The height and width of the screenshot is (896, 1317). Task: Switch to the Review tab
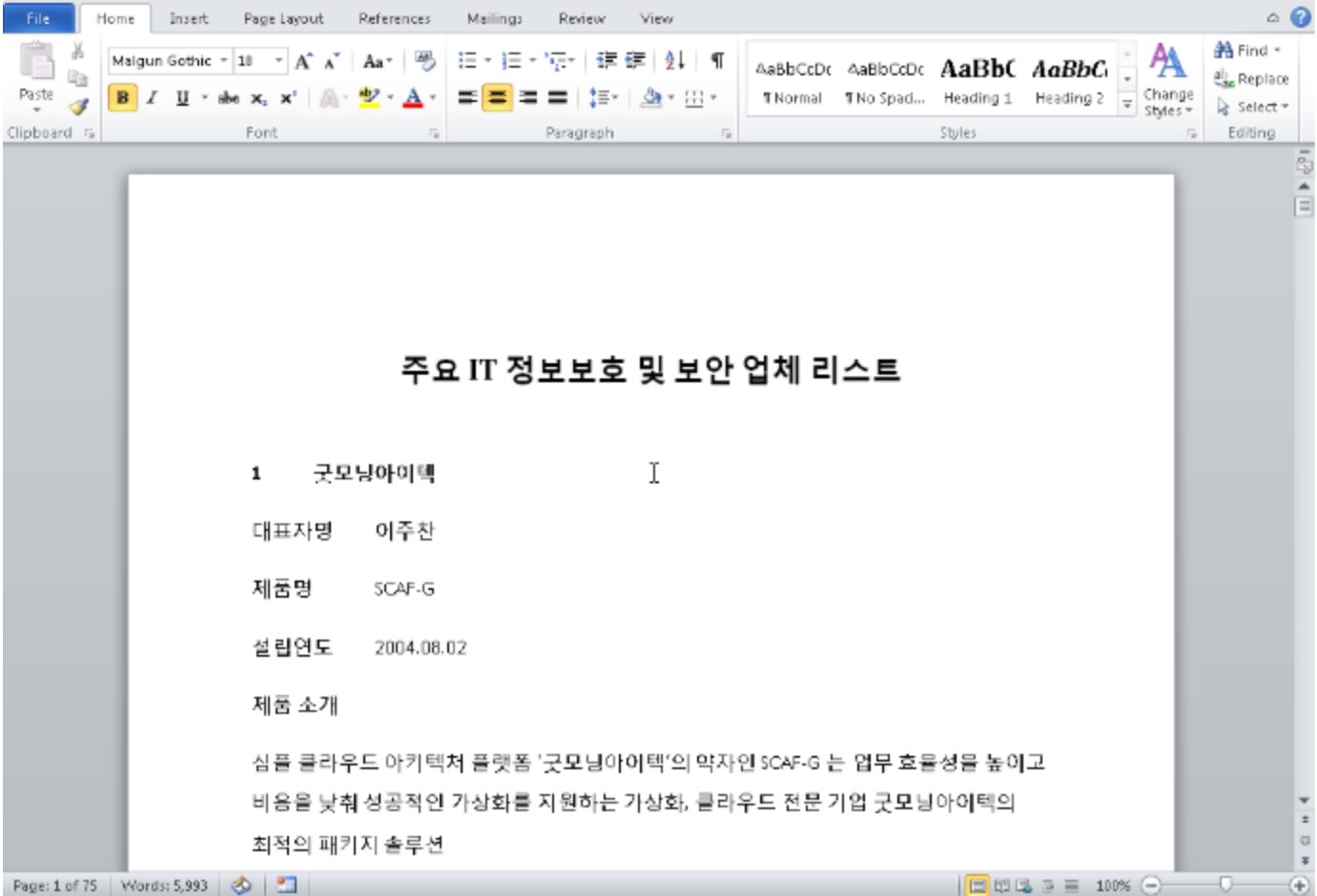coord(582,18)
